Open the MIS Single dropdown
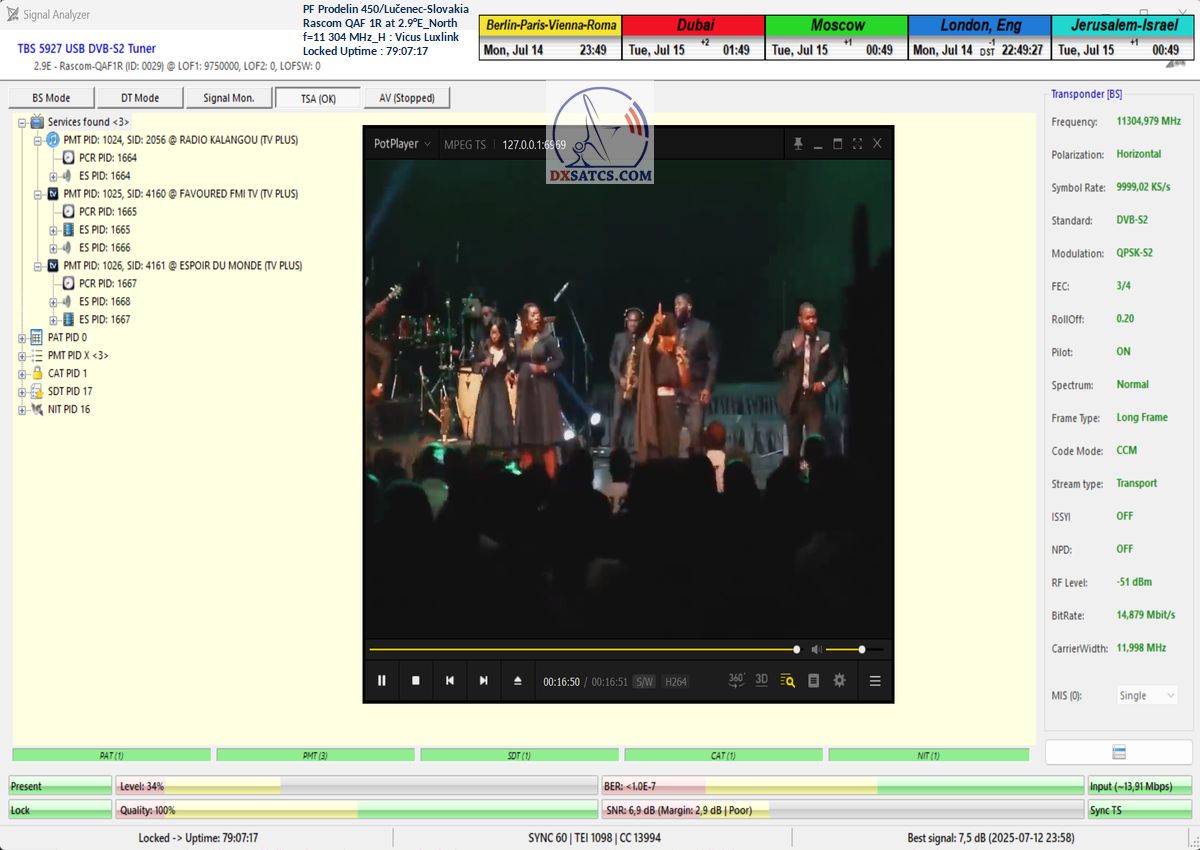Screen dimensions: 1200x850 [x=1146, y=696]
